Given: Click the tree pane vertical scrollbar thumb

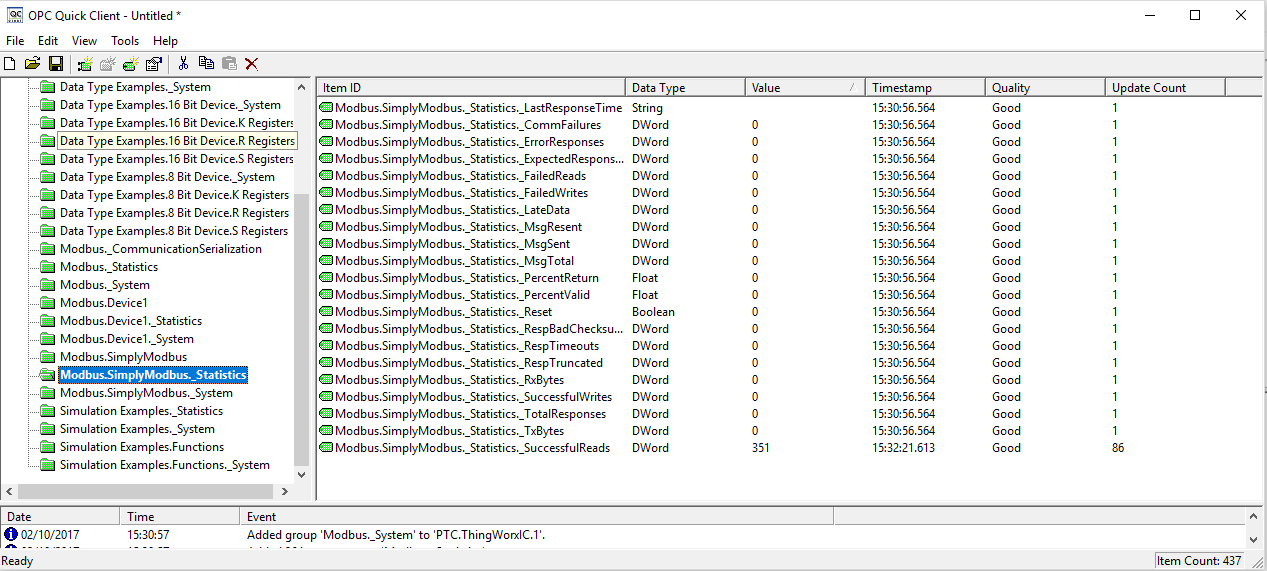Looking at the screenshot, I should [302, 330].
